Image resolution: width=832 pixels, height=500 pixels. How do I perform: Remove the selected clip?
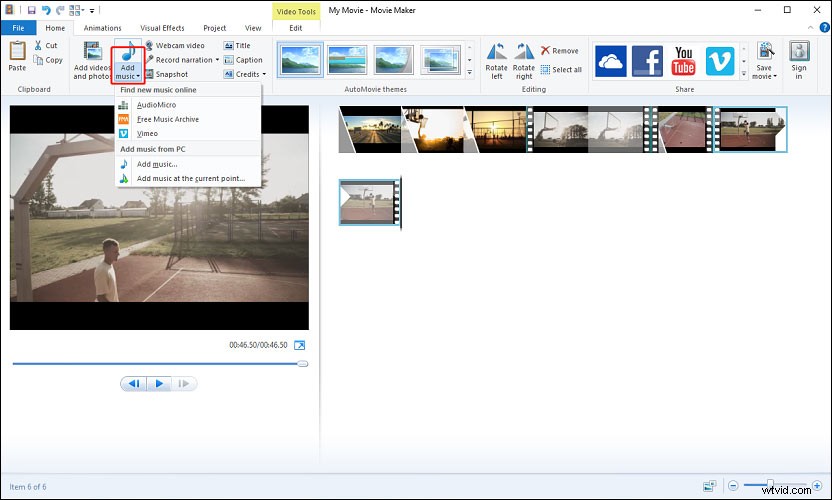tap(560, 50)
